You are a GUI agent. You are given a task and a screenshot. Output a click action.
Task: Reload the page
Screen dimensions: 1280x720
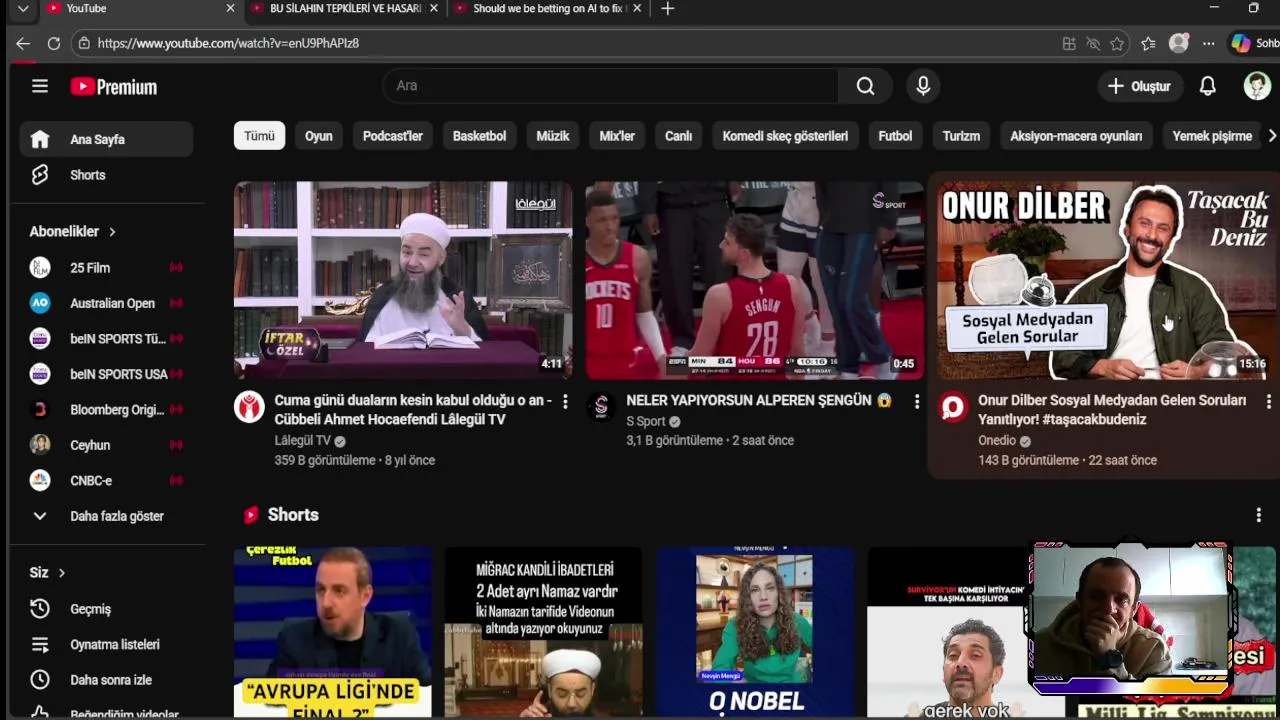coord(54,43)
